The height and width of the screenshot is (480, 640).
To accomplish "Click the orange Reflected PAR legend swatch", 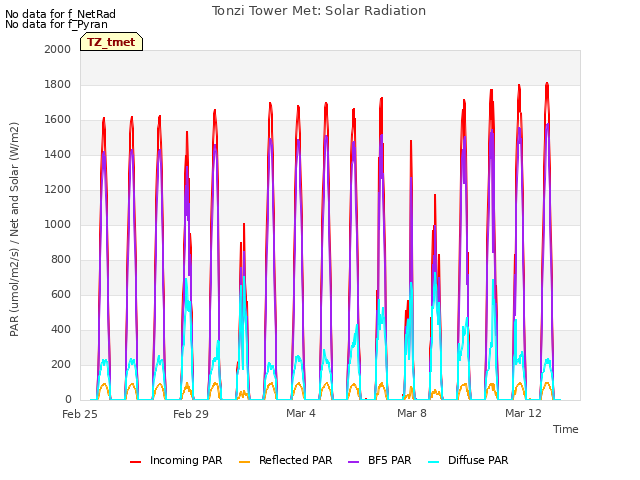I will [244, 461].
